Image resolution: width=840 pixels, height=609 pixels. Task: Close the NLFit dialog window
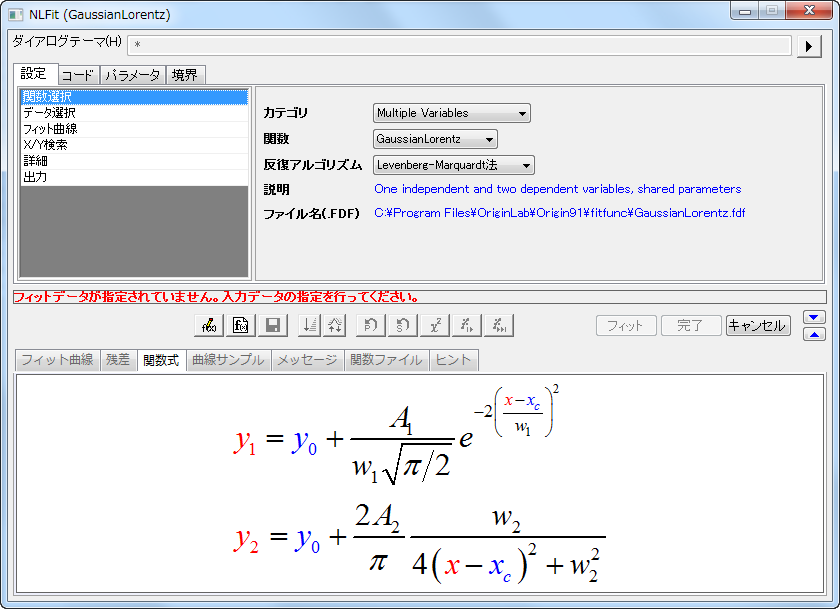(809, 11)
